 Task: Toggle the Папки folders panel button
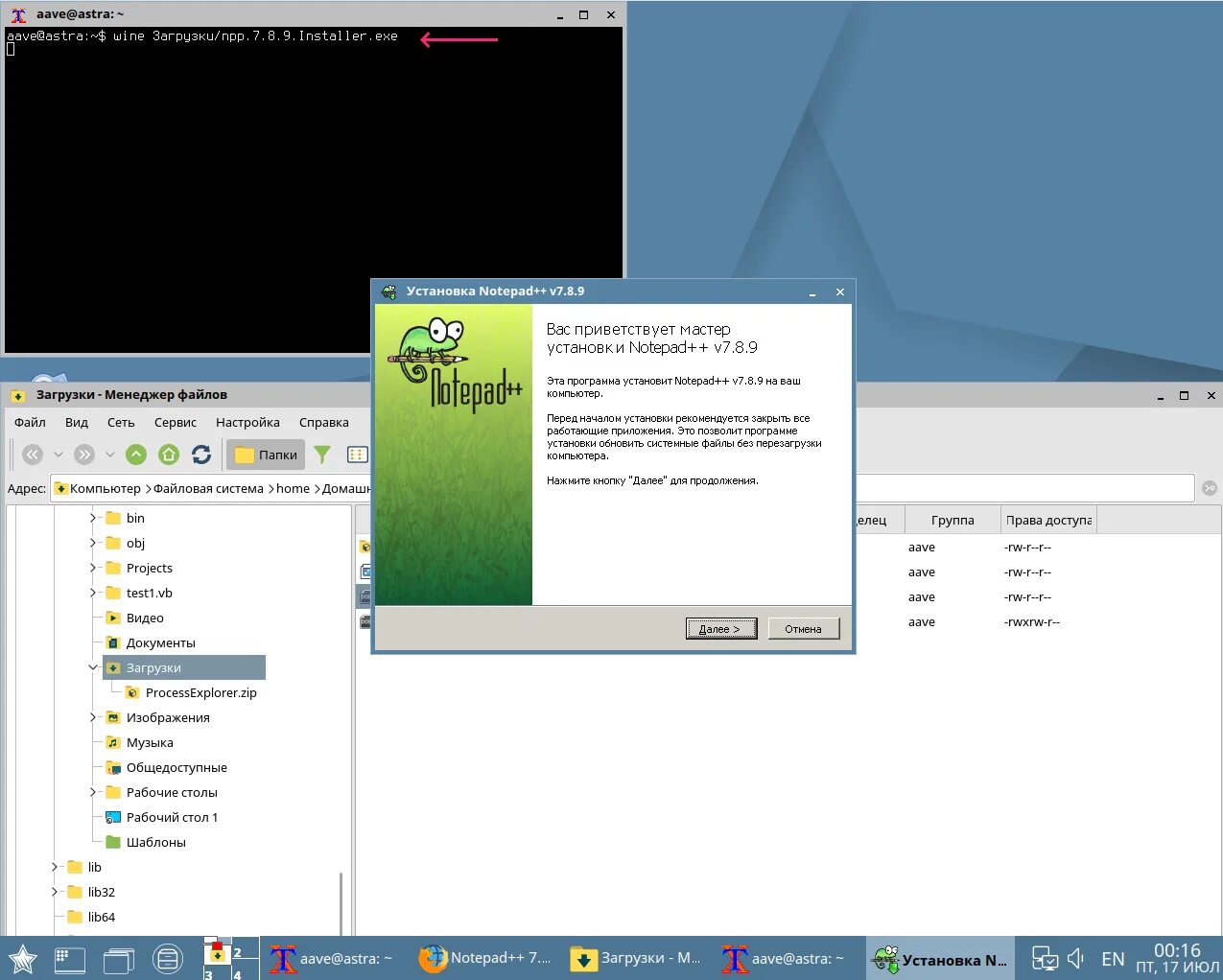[266, 455]
